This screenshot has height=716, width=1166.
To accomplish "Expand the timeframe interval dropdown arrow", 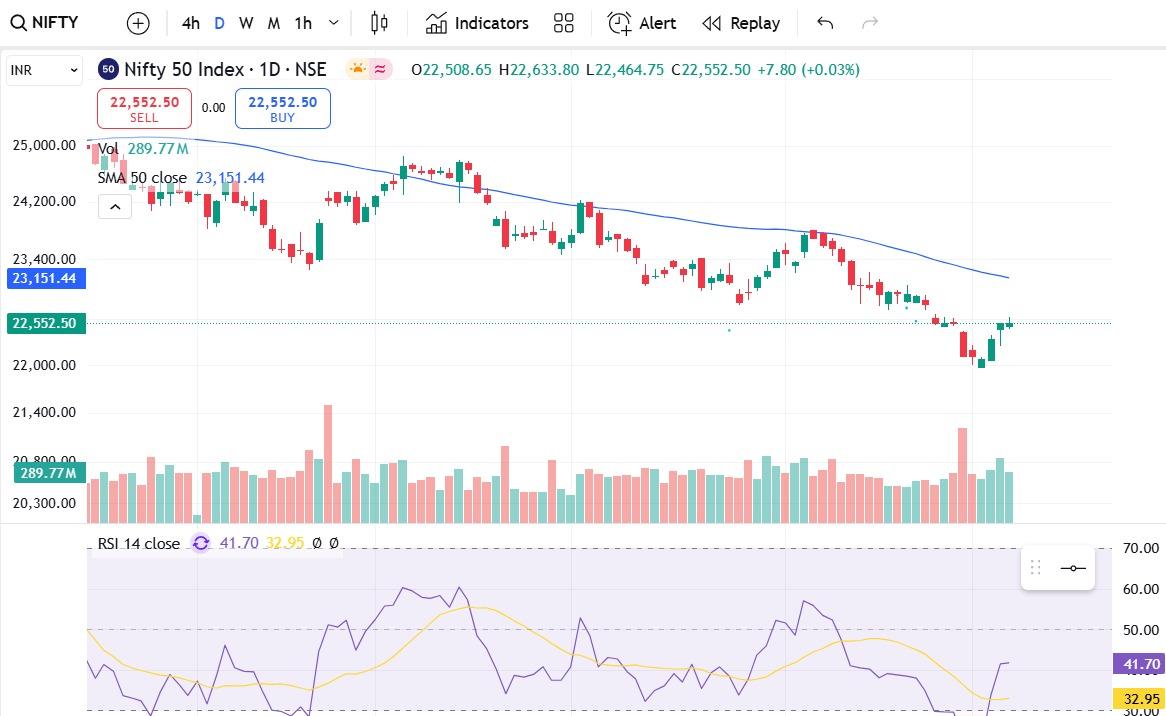I will [334, 23].
